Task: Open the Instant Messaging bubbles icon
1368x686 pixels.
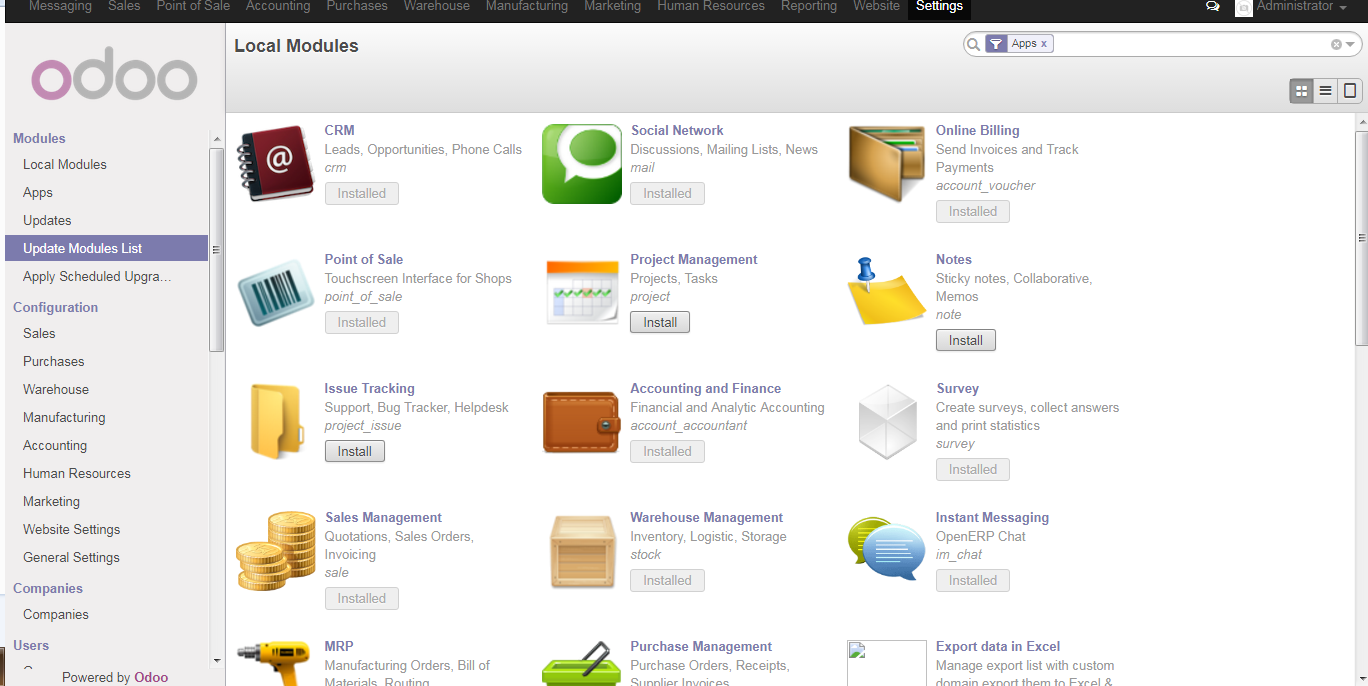Action: [886, 549]
